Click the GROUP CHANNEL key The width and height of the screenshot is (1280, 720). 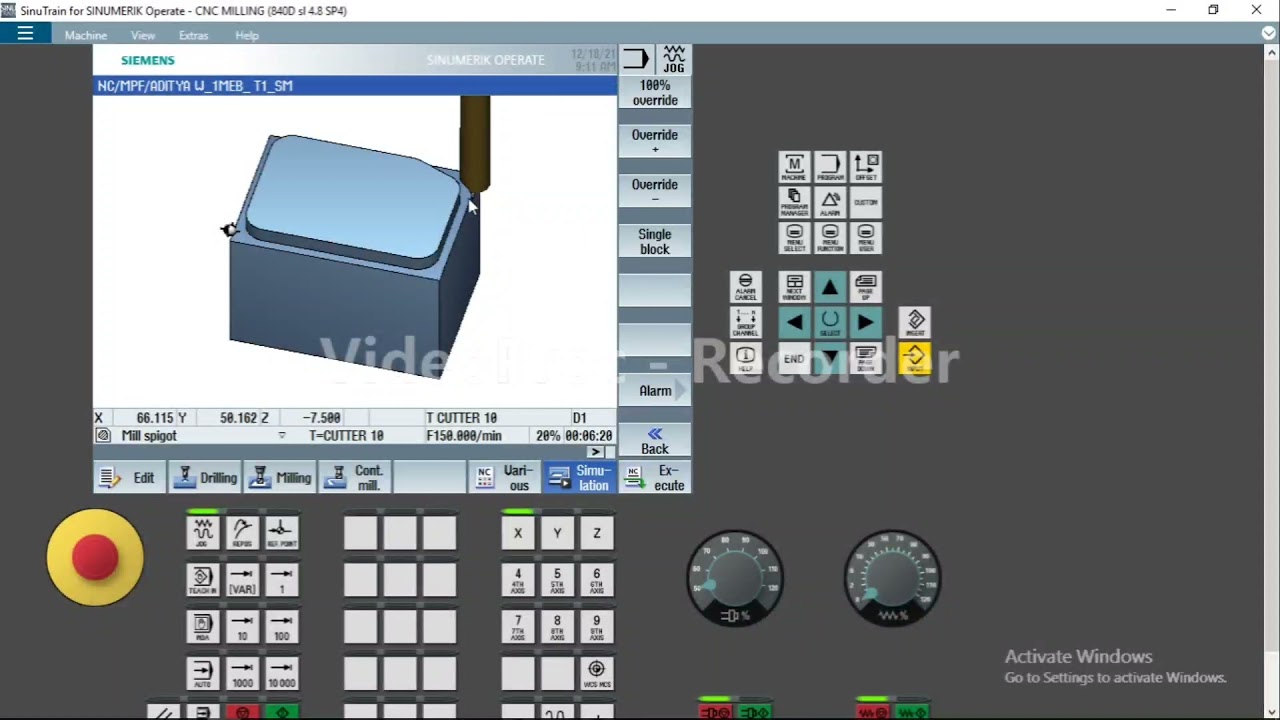click(745, 322)
